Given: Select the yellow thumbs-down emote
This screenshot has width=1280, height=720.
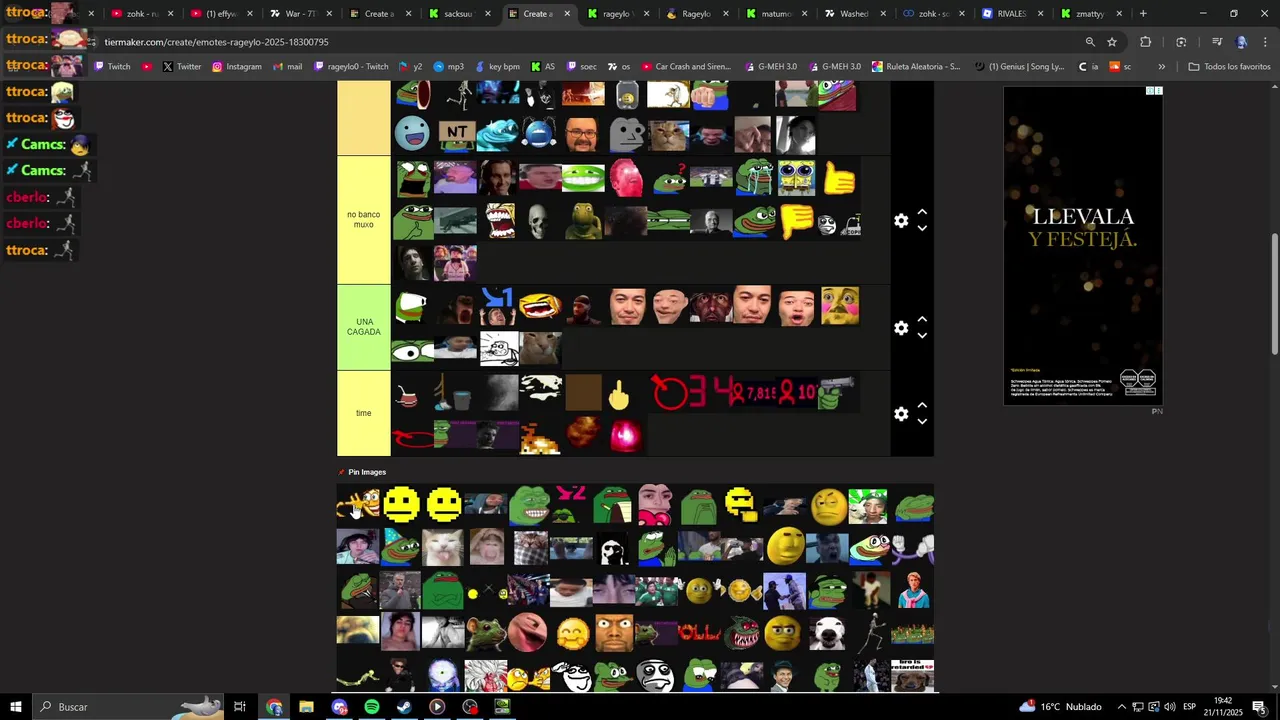Looking at the screenshot, I should pos(797,221).
